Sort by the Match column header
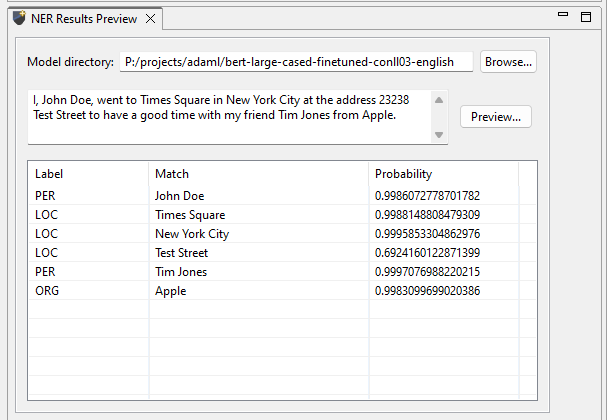The width and height of the screenshot is (607, 420). tap(258, 173)
